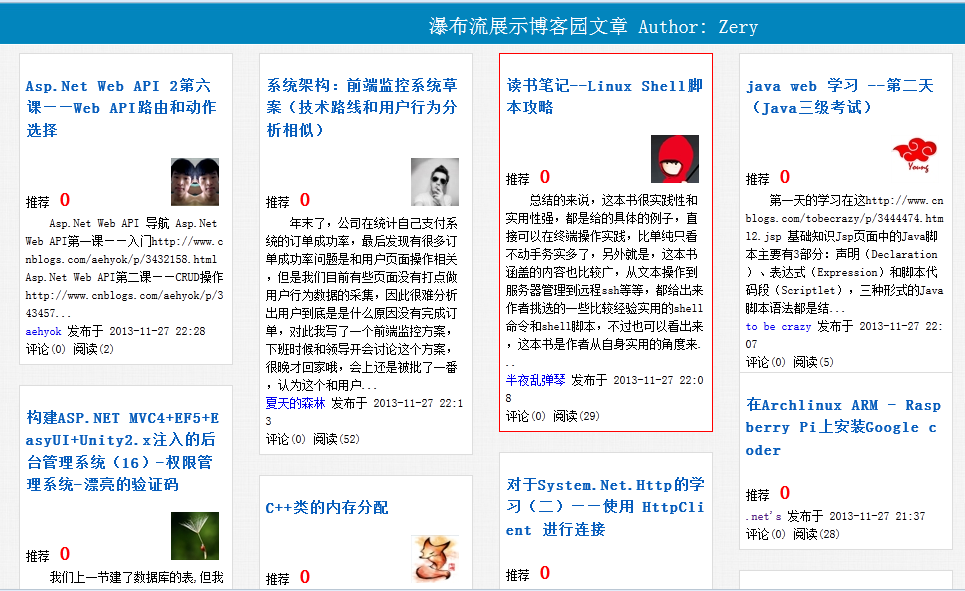Open article Asp.Net Web API 2第六课
Screen dimensions: 965x591
[x=121, y=108]
